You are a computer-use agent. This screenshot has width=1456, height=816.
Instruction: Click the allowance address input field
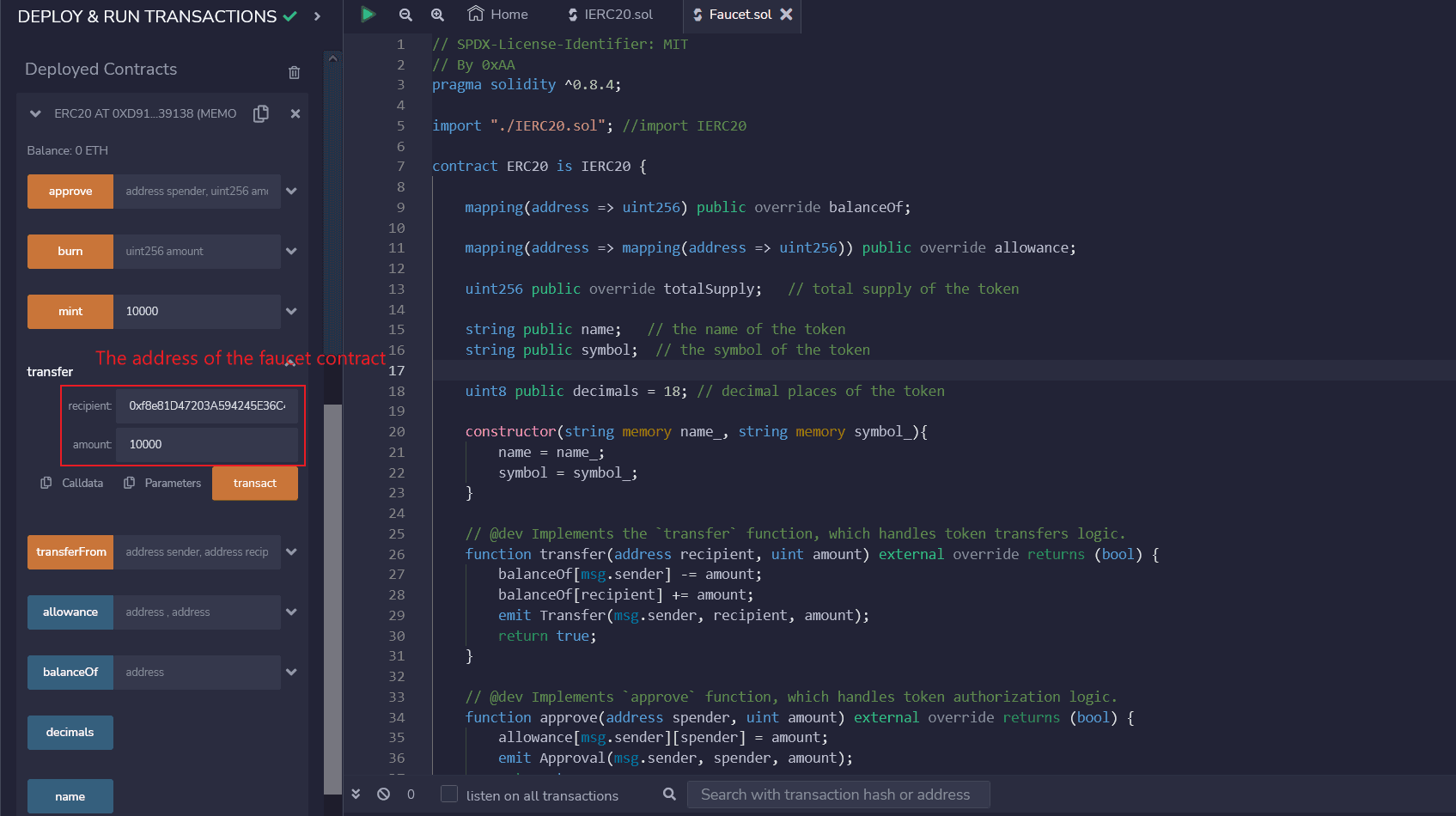click(197, 612)
